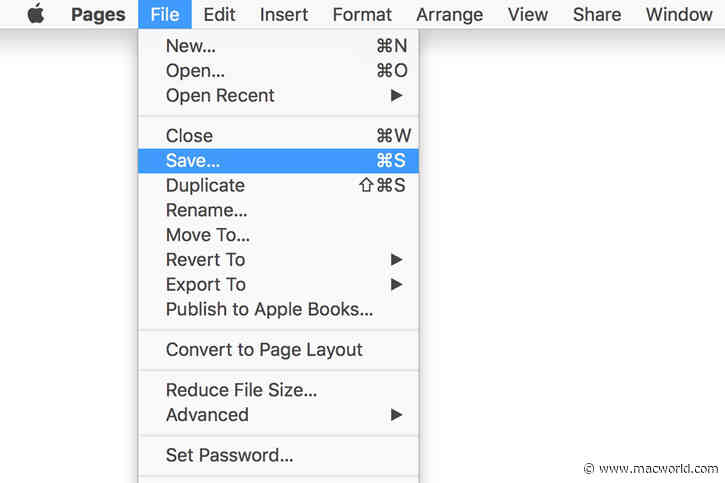725x483 pixels.
Task: Open the Edit menu
Action: [x=219, y=14]
